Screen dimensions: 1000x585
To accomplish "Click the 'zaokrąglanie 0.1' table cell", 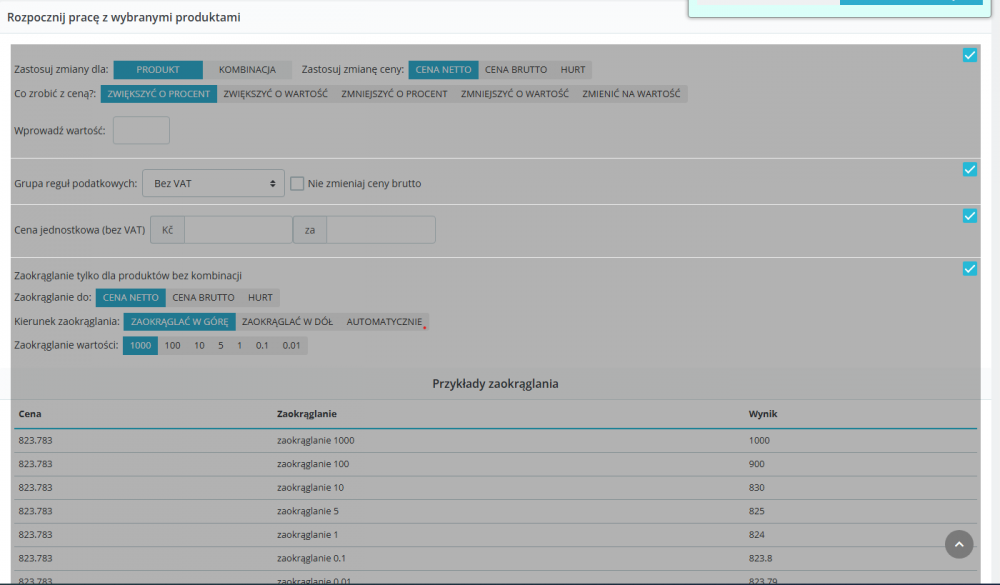I will [x=311, y=558].
